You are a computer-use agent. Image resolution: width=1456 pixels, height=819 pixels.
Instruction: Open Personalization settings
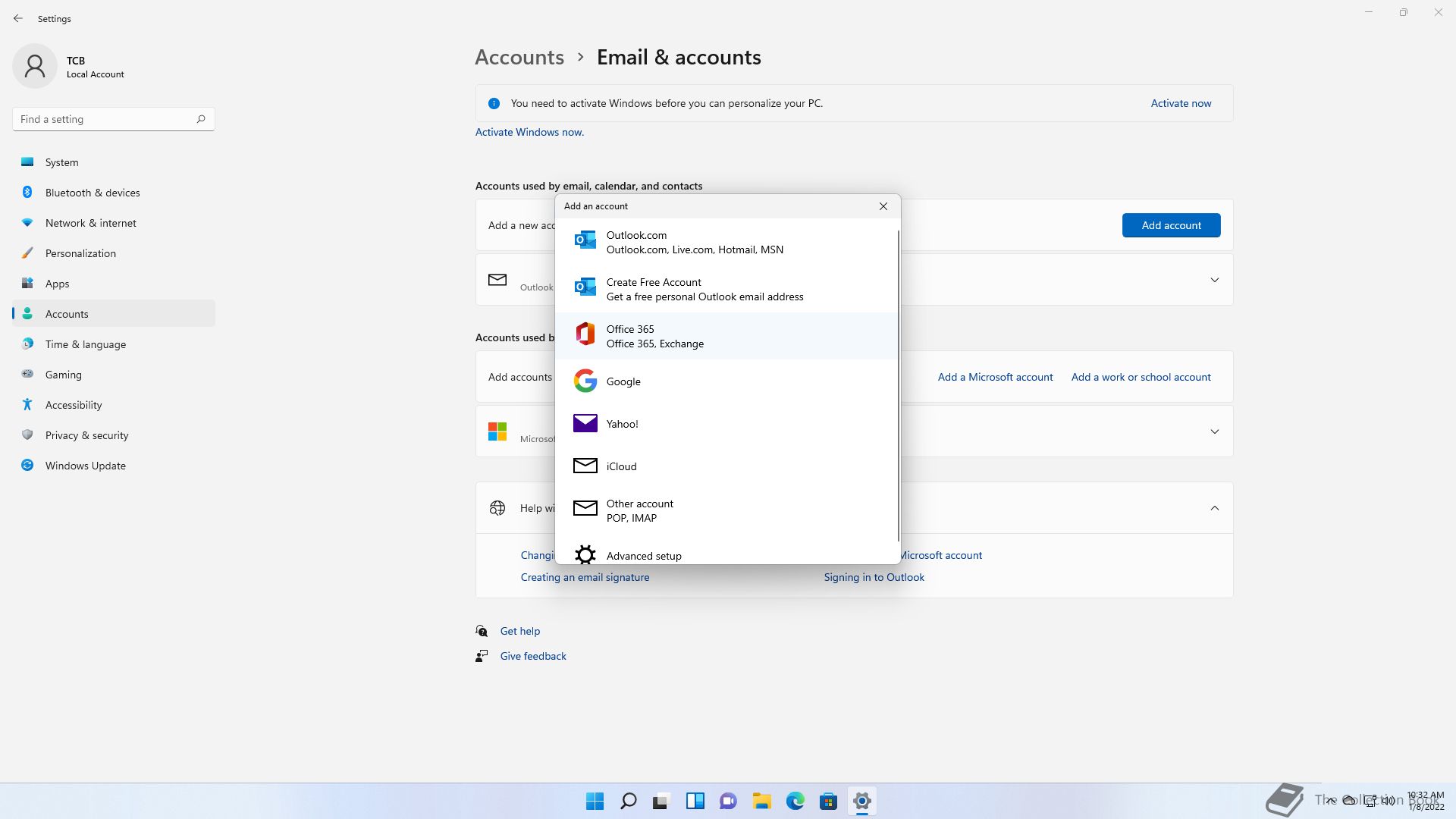(x=114, y=253)
